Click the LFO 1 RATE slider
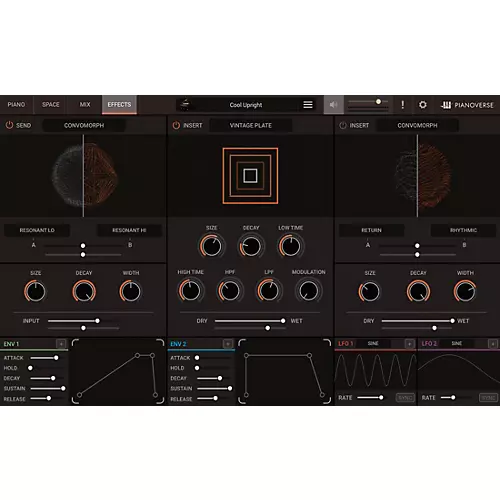Image resolution: width=500 pixels, height=500 pixels. [x=372, y=397]
